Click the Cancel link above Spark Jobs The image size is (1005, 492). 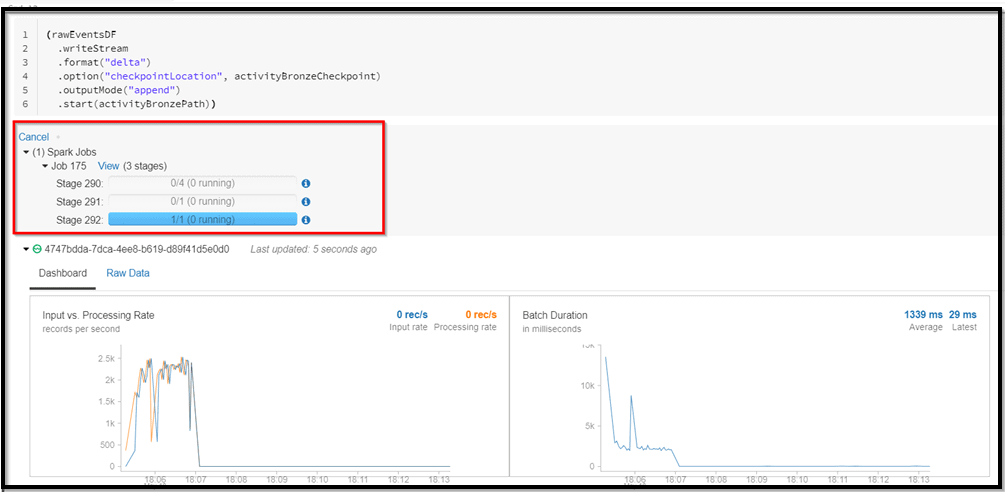[x=33, y=137]
